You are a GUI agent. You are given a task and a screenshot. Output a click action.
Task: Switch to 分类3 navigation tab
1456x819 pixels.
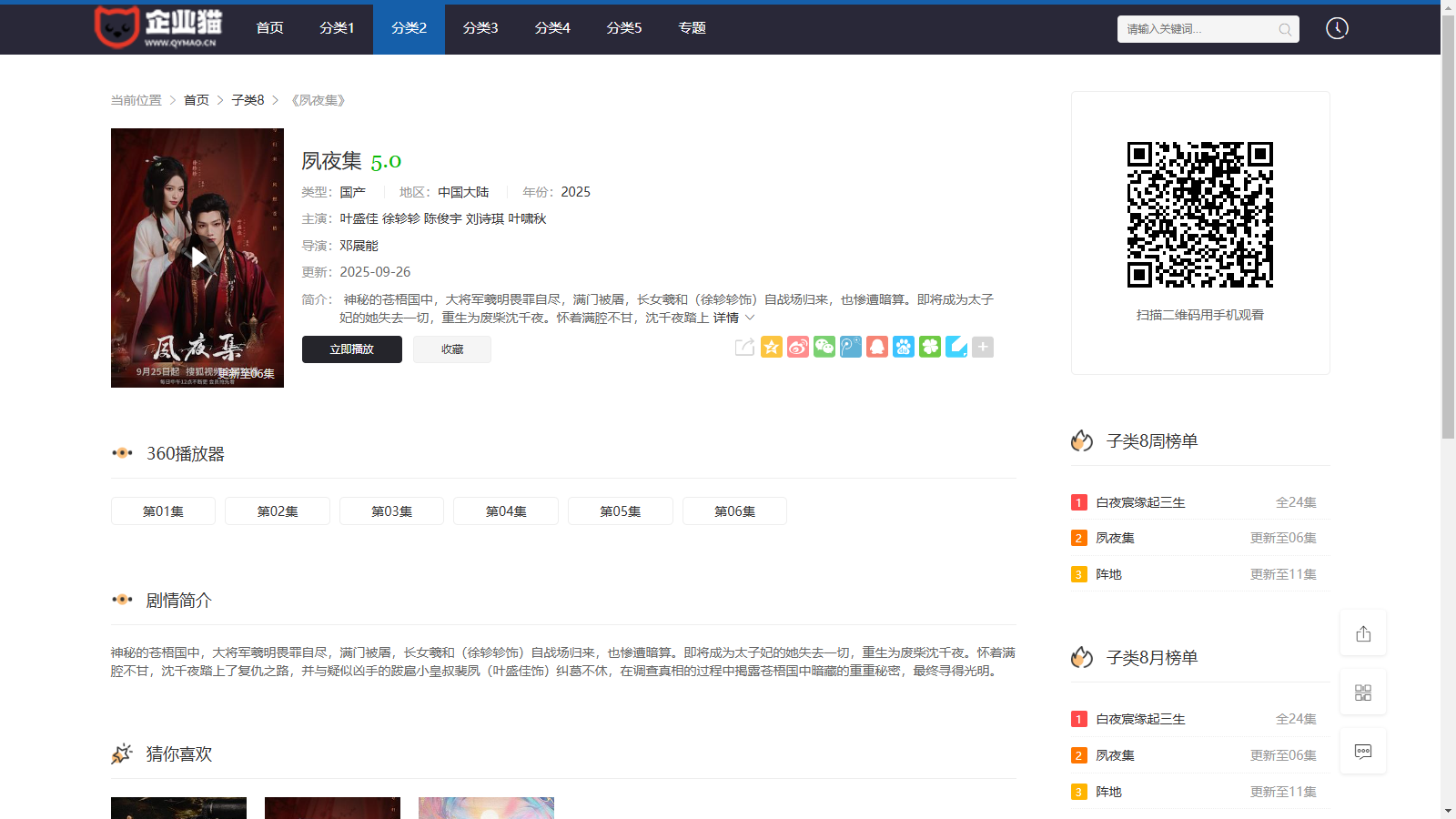(x=480, y=28)
